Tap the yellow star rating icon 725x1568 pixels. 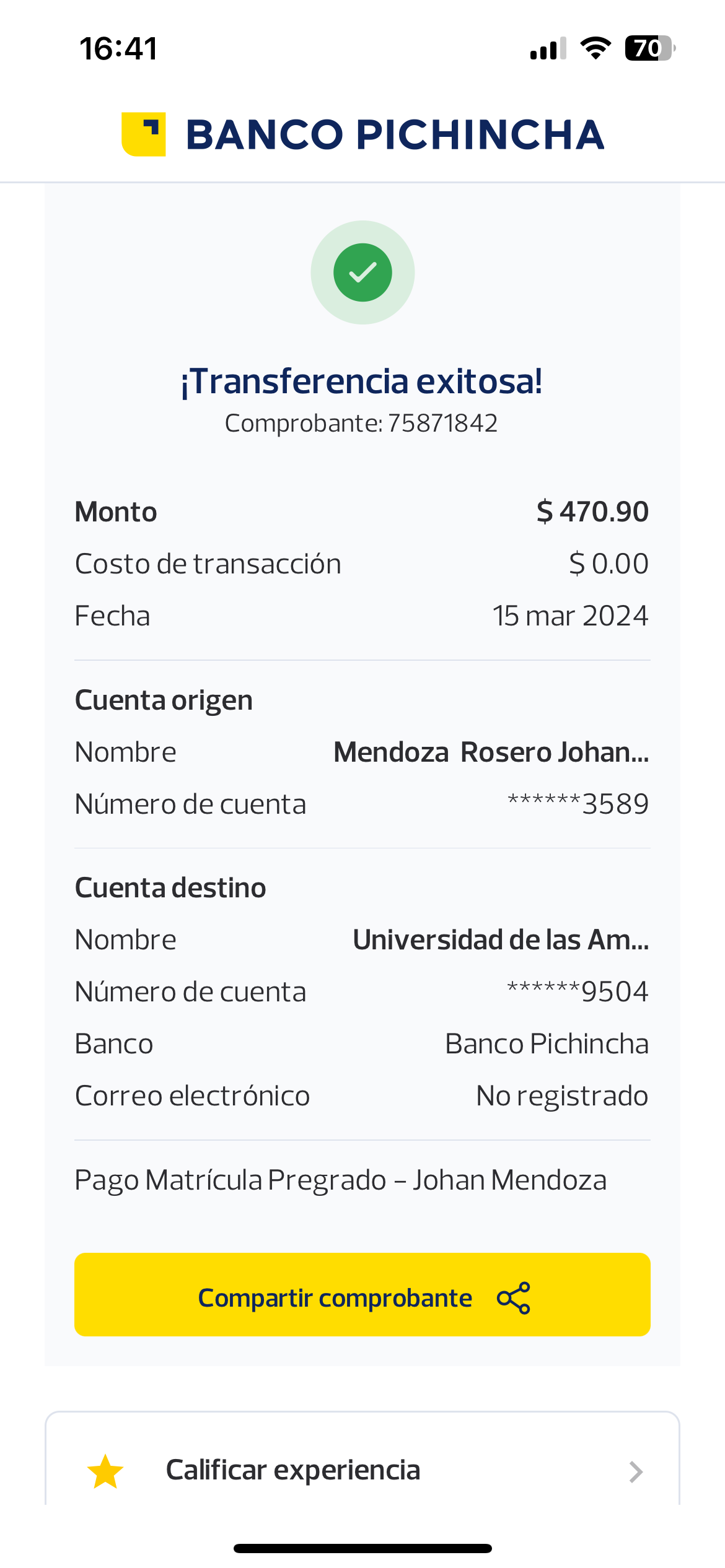click(105, 1471)
